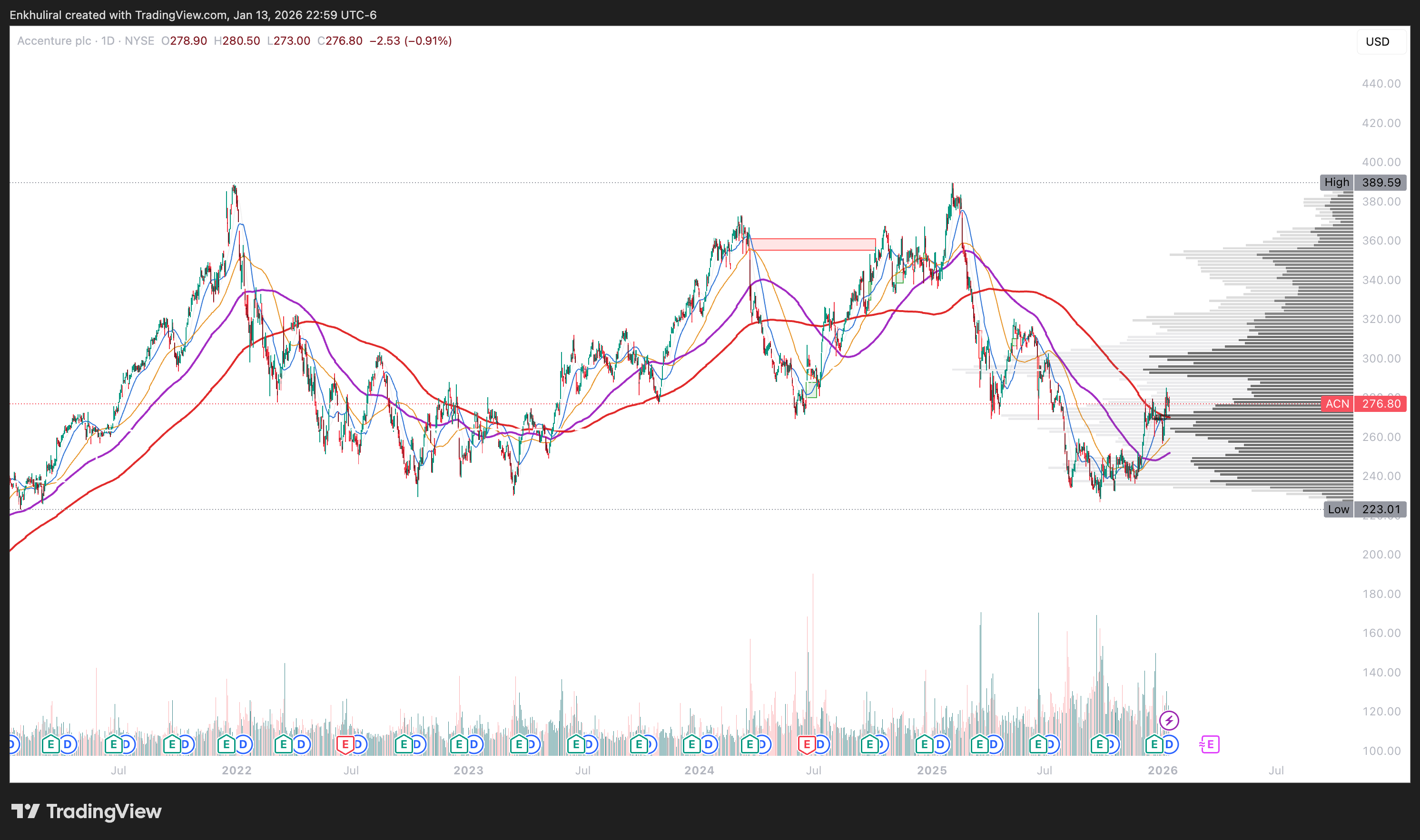Click the 400.00 level on price axis

(x=1381, y=162)
